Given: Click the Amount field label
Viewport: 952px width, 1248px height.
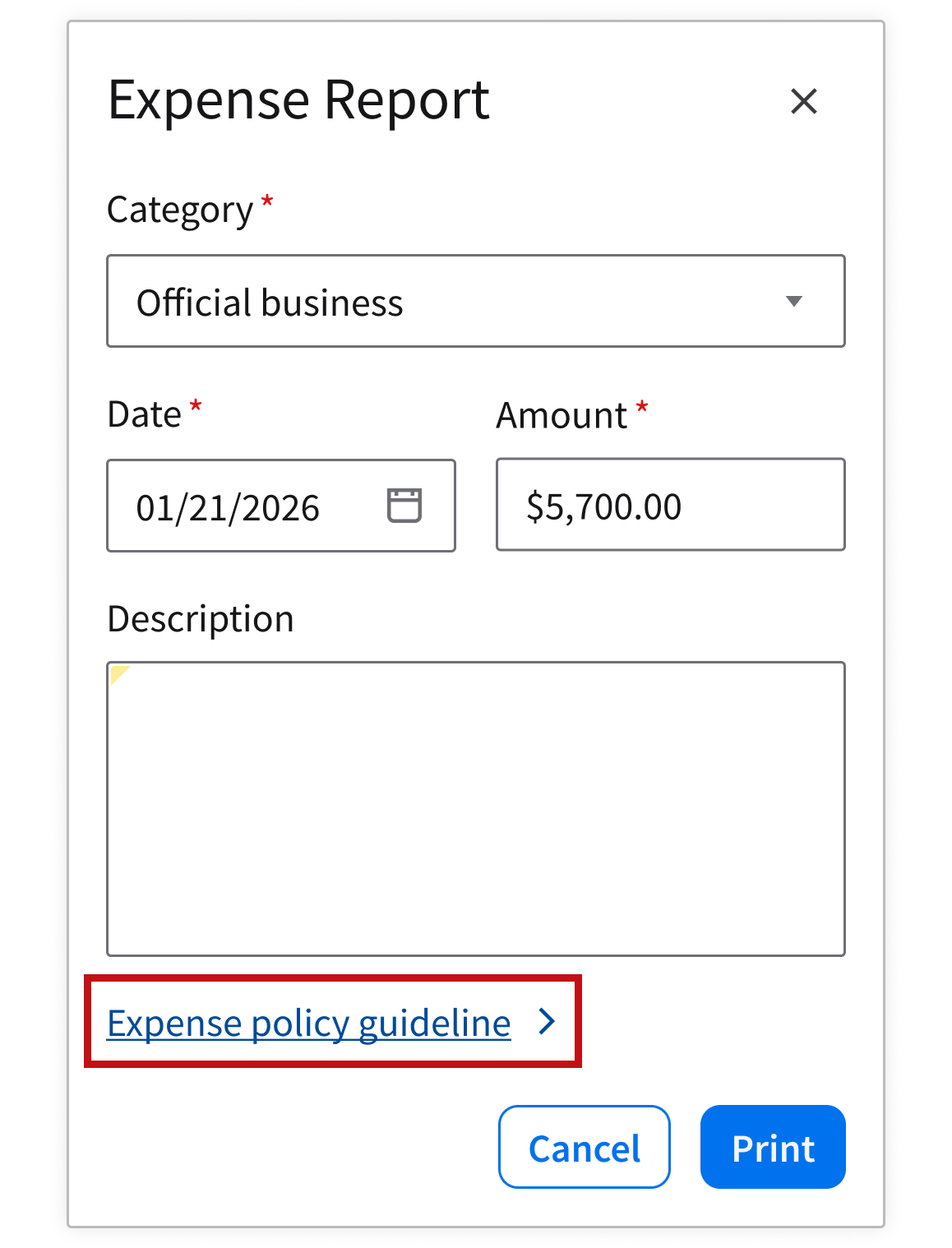Looking at the screenshot, I should (x=561, y=415).
